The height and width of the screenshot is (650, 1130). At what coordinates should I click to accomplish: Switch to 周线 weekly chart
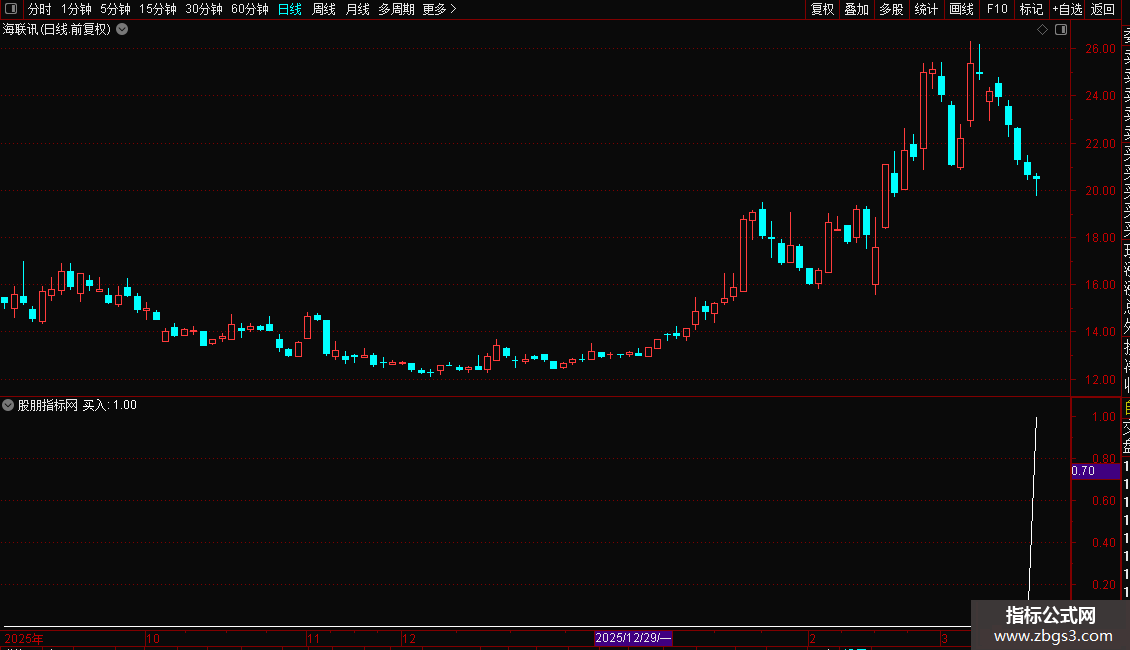coord(324,9)
